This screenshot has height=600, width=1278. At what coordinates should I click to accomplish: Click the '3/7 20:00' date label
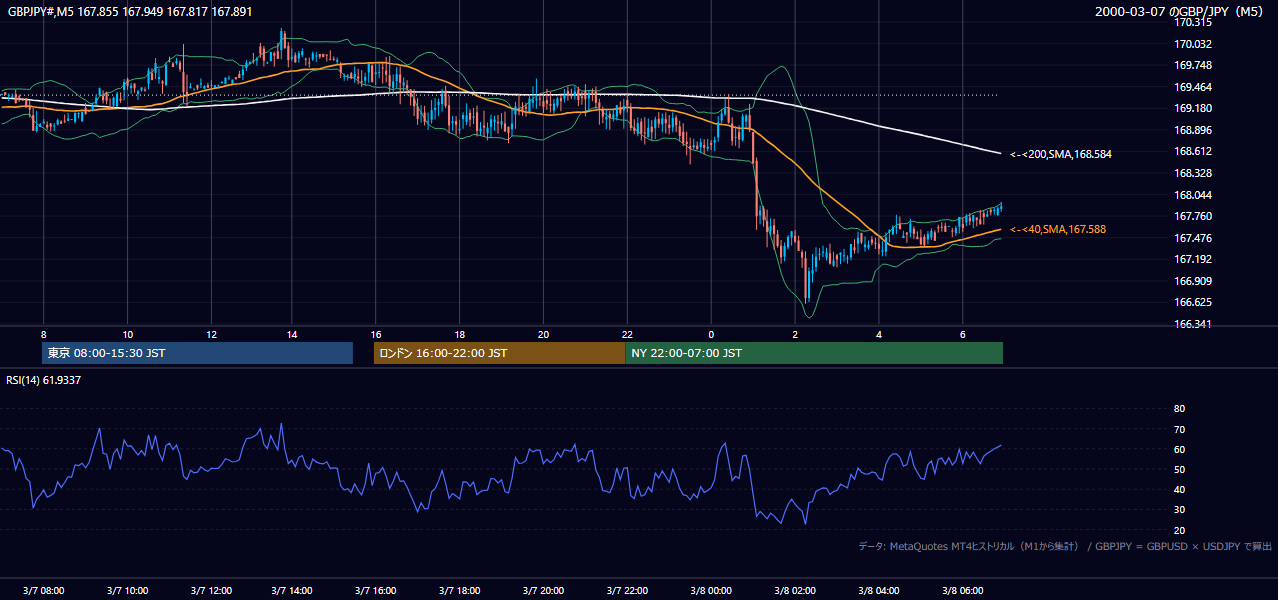pyautogui.click(x=544, y=591)
